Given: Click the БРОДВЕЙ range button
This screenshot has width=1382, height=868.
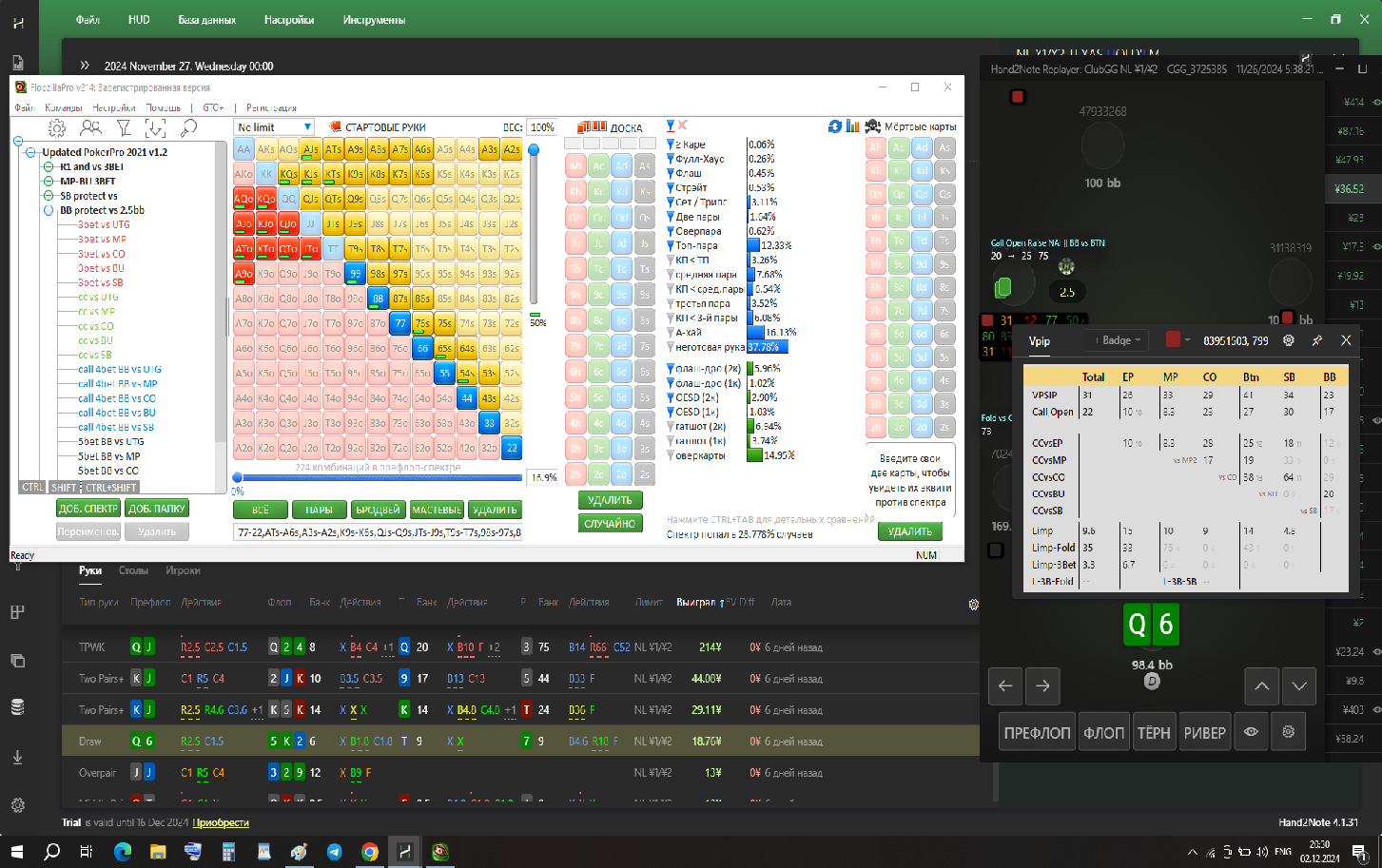Looking at the screenshot, I should (378, 510).
